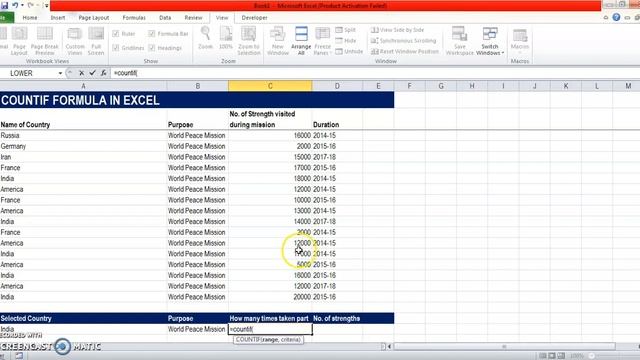Open the Data tab
The height and width of the screenshot is (360, 640).
(x=165, y=18)
